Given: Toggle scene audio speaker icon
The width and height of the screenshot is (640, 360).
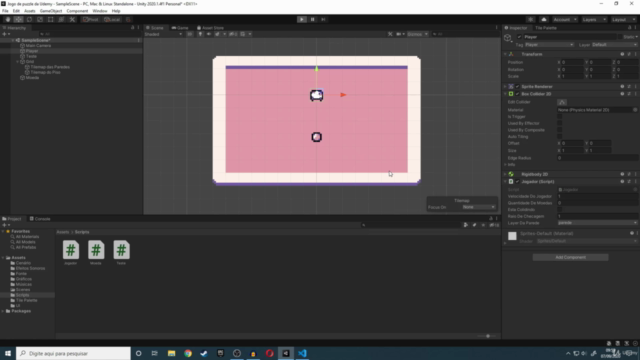Looking at the screenshot, I should (209, 34).
